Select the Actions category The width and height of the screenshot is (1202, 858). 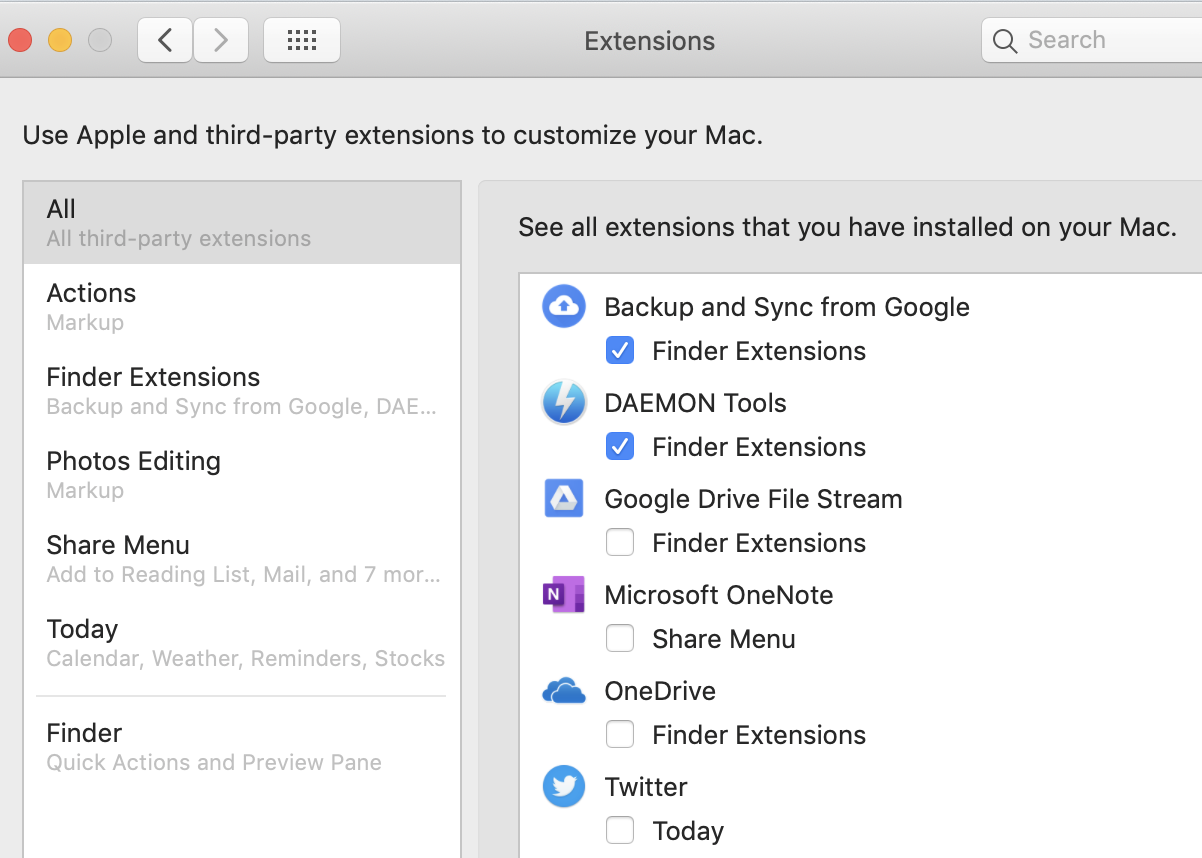[x=242, y=306]
